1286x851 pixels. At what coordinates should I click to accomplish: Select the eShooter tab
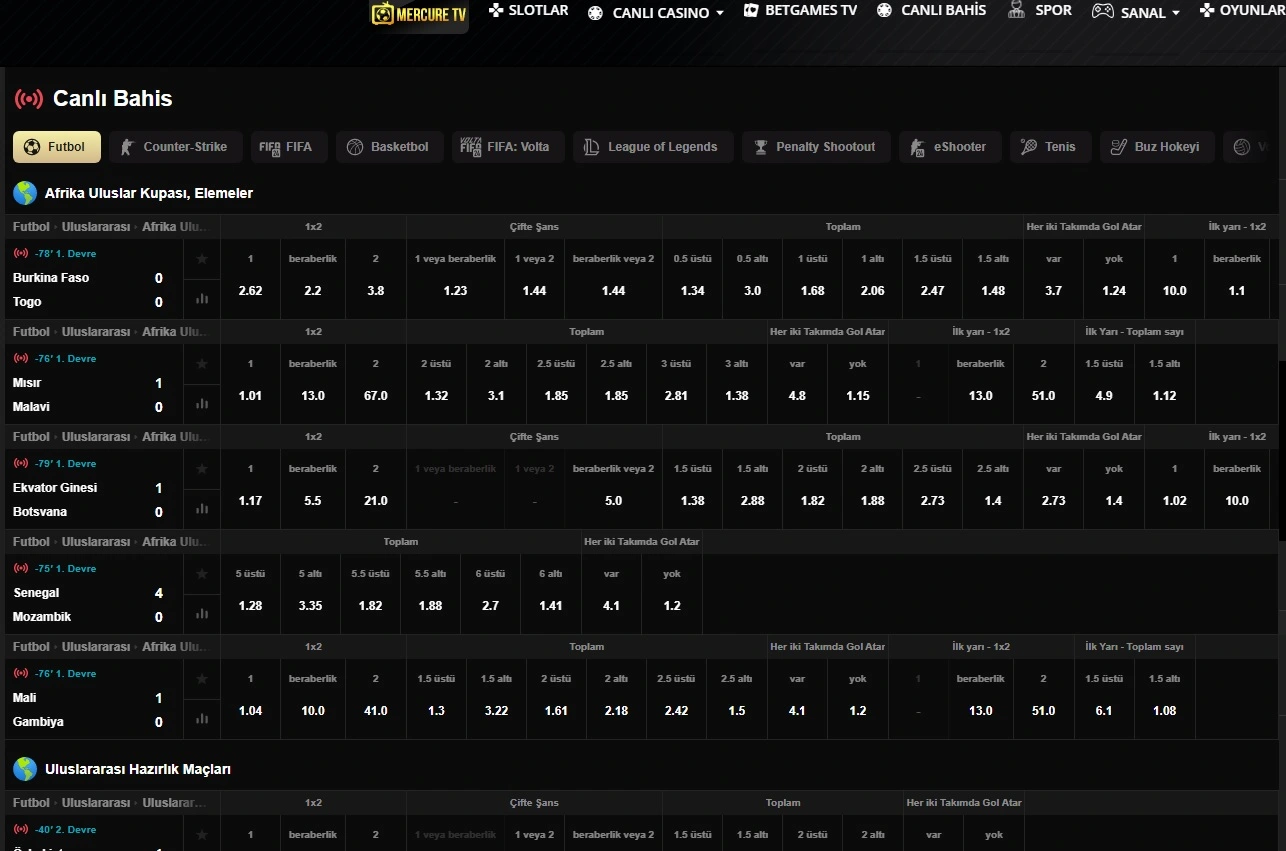pos(950,147)
